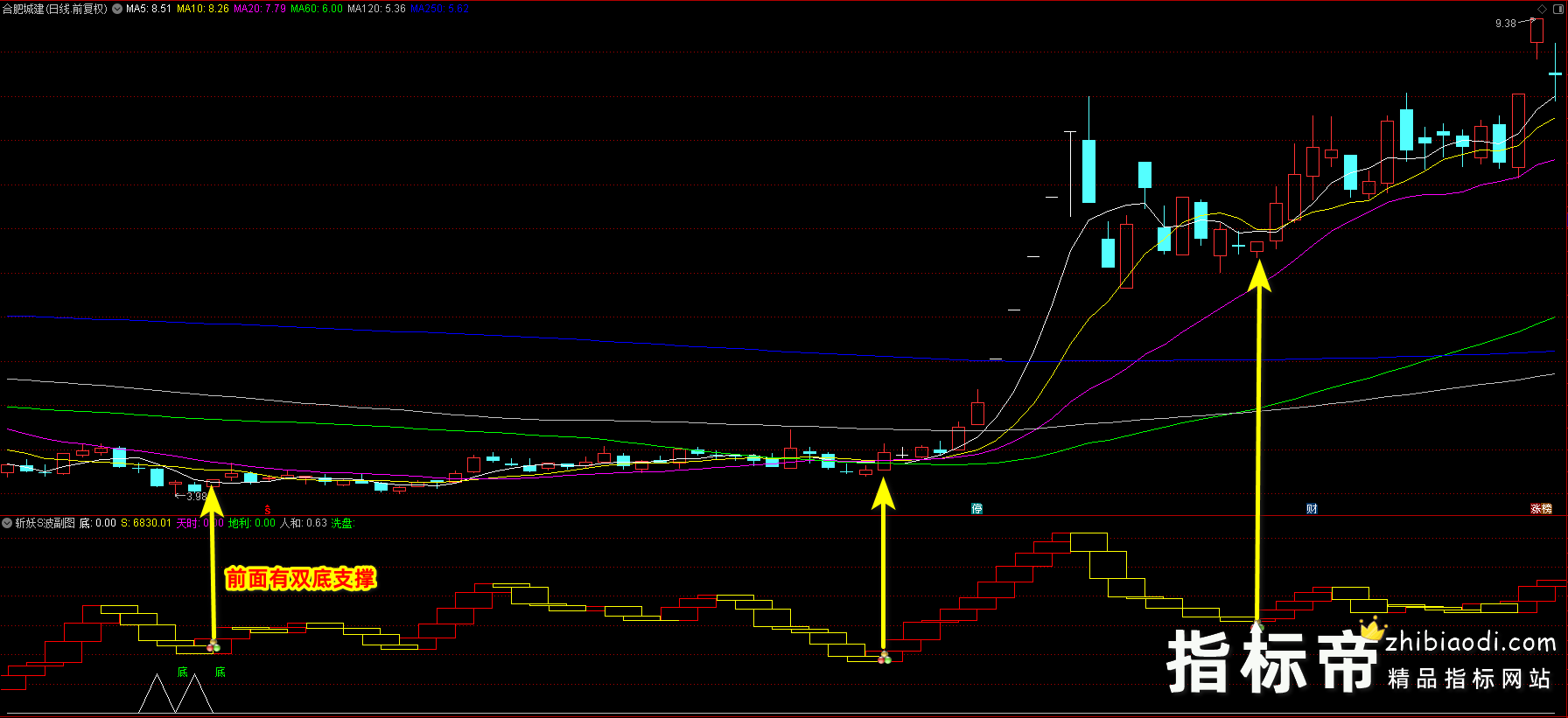Click the diamond icon at chart top-right

tap(1542, 9)
